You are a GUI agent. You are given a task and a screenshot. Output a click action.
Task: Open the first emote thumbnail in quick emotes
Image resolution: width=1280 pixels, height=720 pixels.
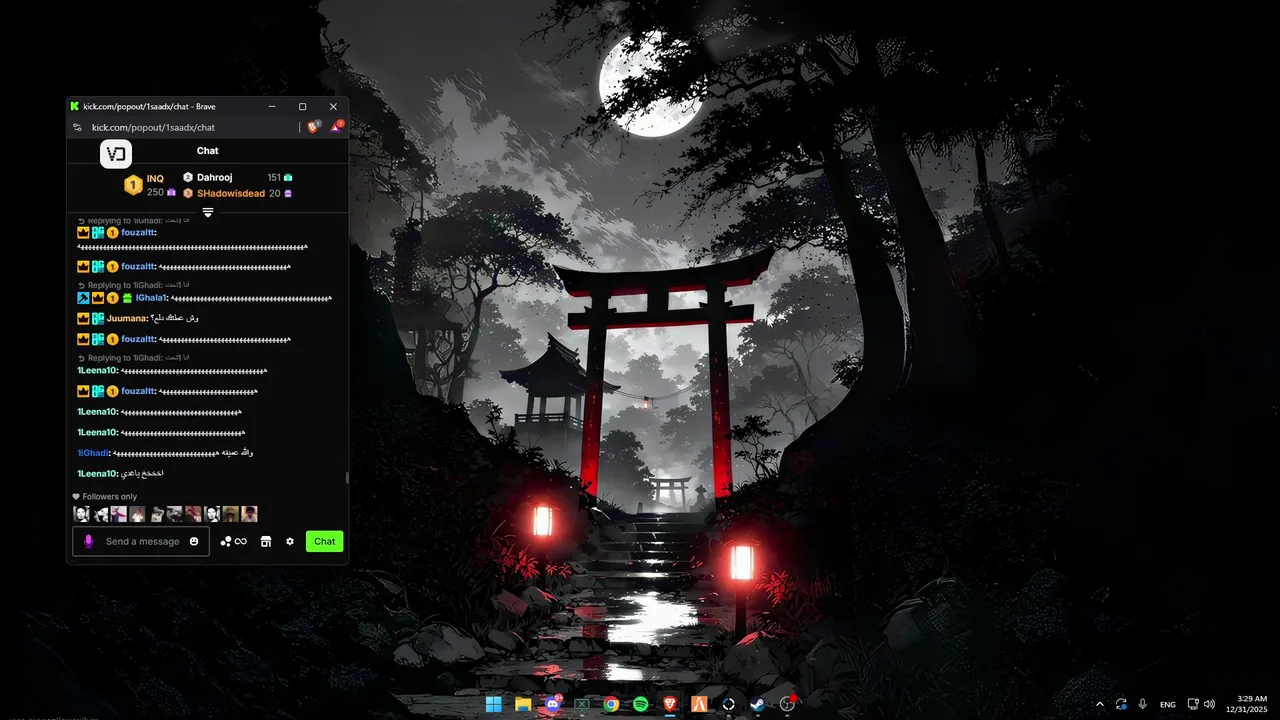pyautogui.click(x=82, y=514)
